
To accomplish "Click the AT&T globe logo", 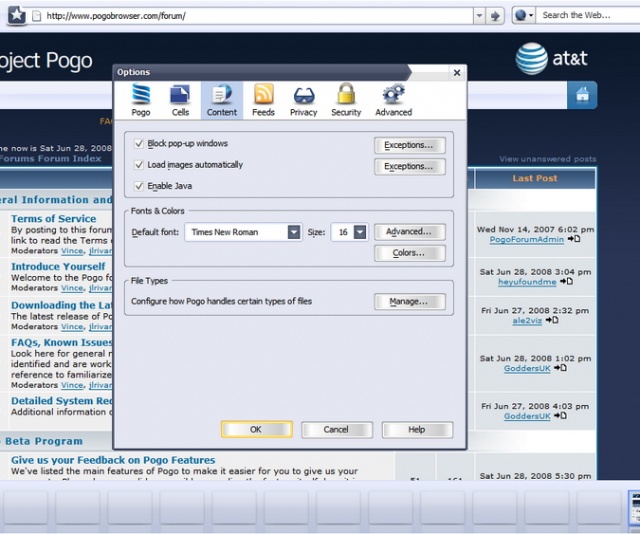I will click(x=531, y=59).
